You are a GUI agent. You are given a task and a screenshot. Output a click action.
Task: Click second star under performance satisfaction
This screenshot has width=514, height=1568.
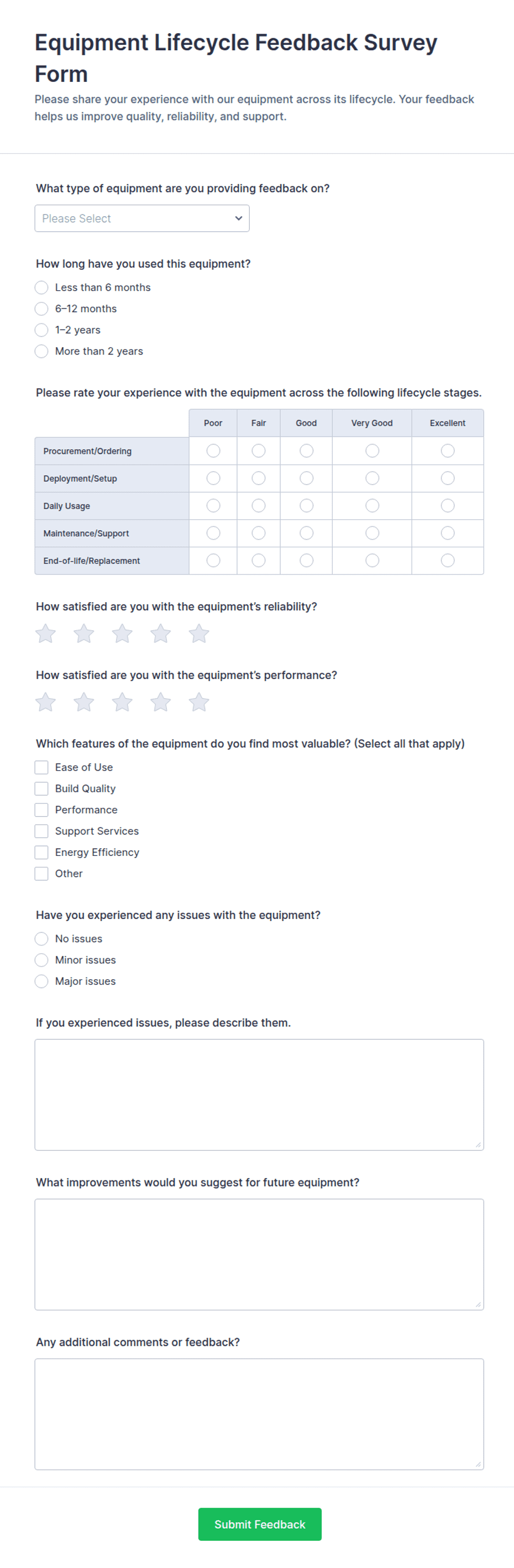click(84, 702)
